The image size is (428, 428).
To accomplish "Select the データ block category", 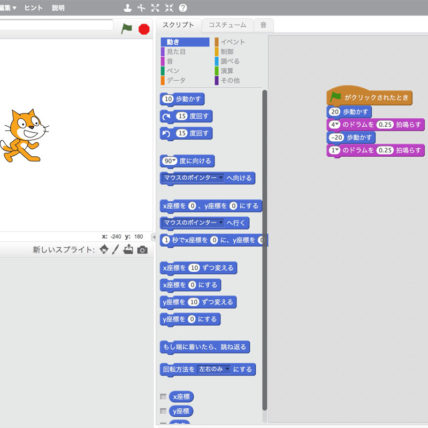I will (x=185, y=80).
